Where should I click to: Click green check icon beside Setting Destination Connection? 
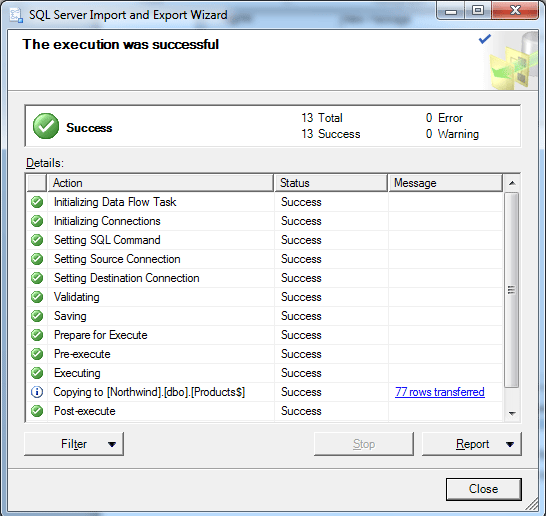(x=37, y=278)
